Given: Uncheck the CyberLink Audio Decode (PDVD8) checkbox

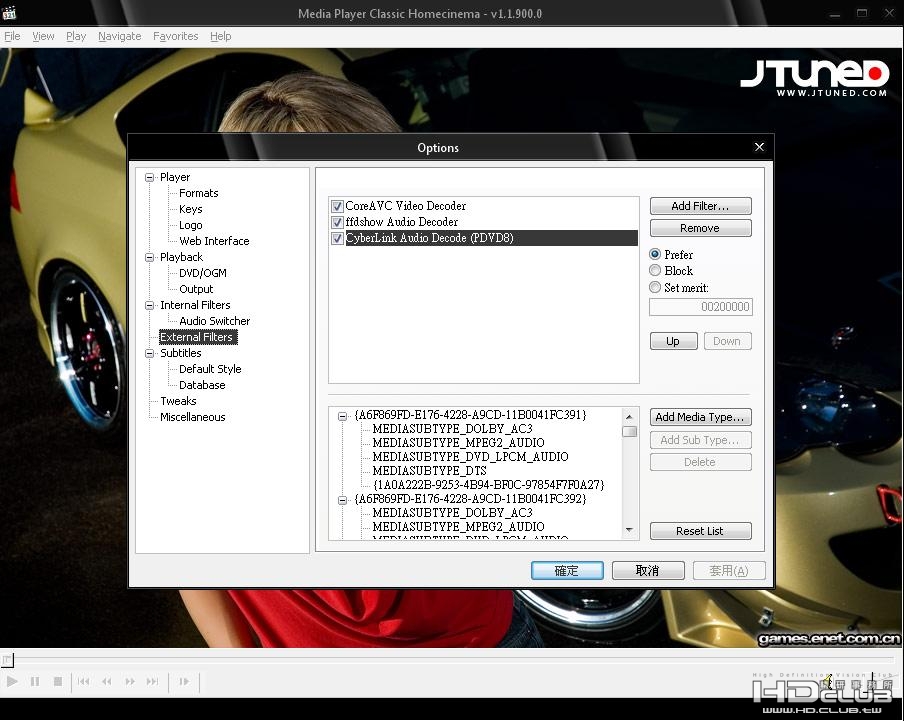Looking at the screenshot, I should coord(337,238).
